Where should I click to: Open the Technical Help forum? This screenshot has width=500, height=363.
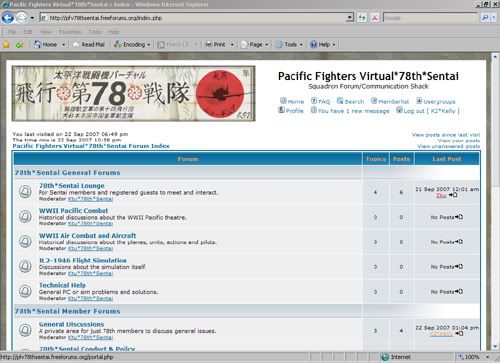(x=62, y=285)
